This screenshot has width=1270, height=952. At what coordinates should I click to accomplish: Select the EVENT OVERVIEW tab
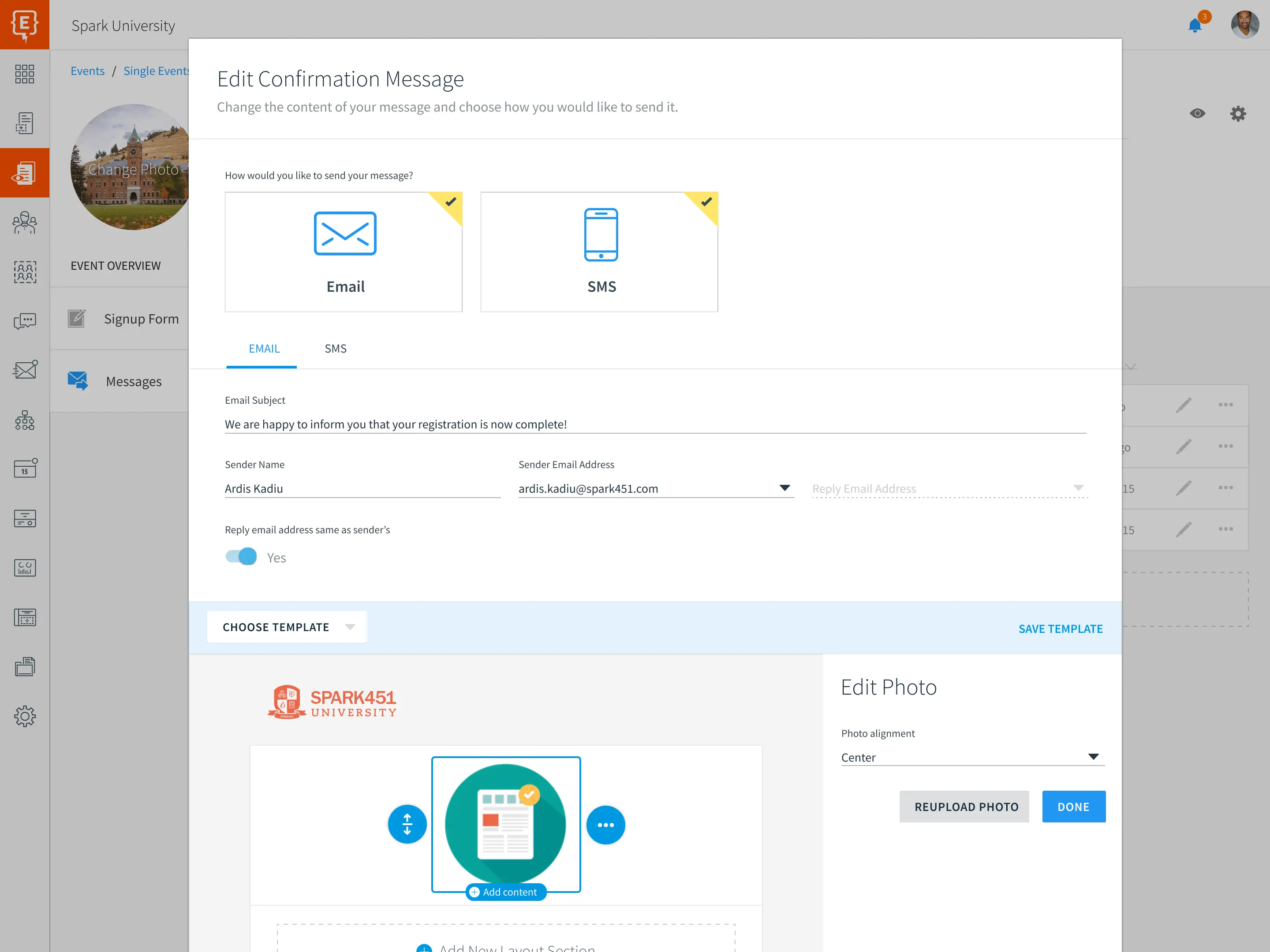click(116, 266)
